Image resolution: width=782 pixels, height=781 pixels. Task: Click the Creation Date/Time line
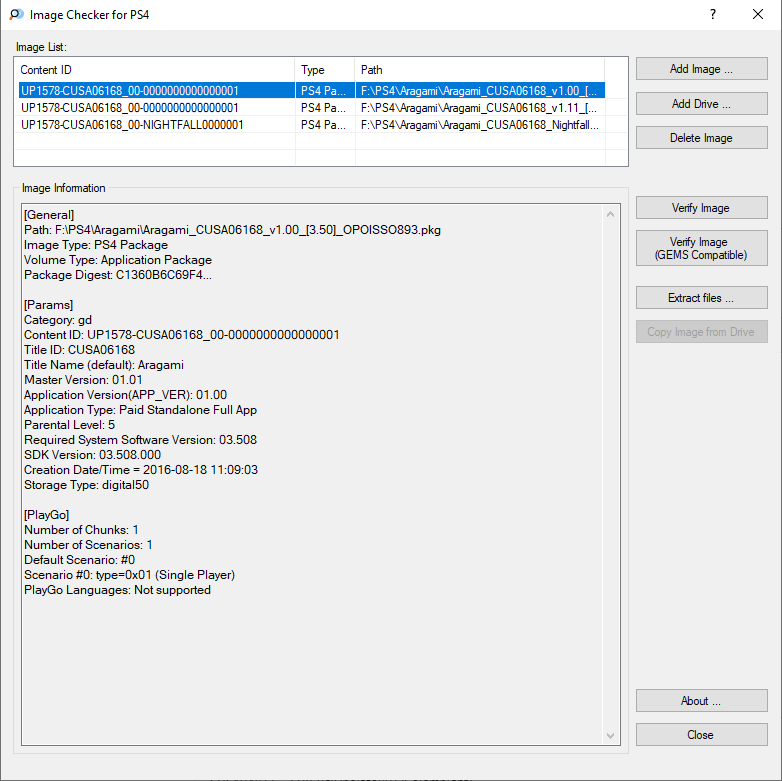click(x=141, y=469)
